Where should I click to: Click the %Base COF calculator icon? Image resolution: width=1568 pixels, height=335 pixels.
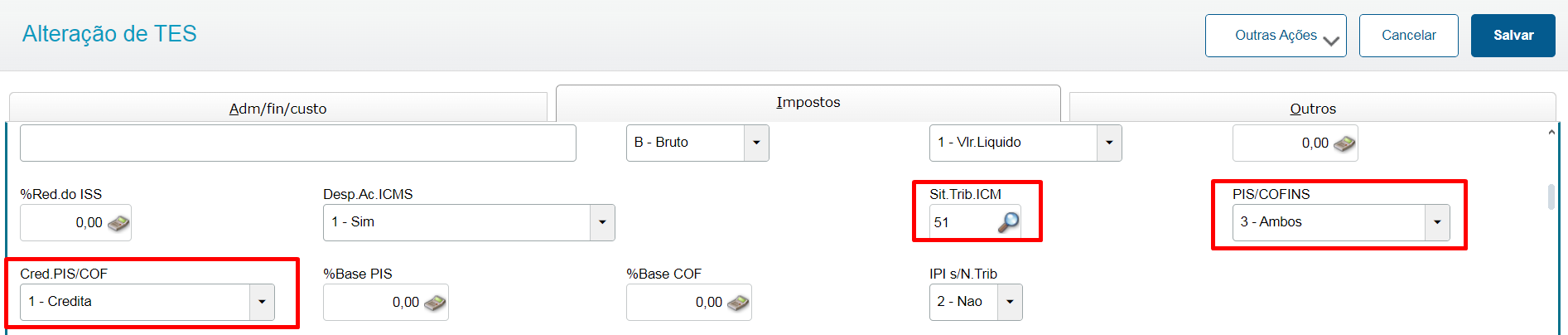[x=738, y=303]
